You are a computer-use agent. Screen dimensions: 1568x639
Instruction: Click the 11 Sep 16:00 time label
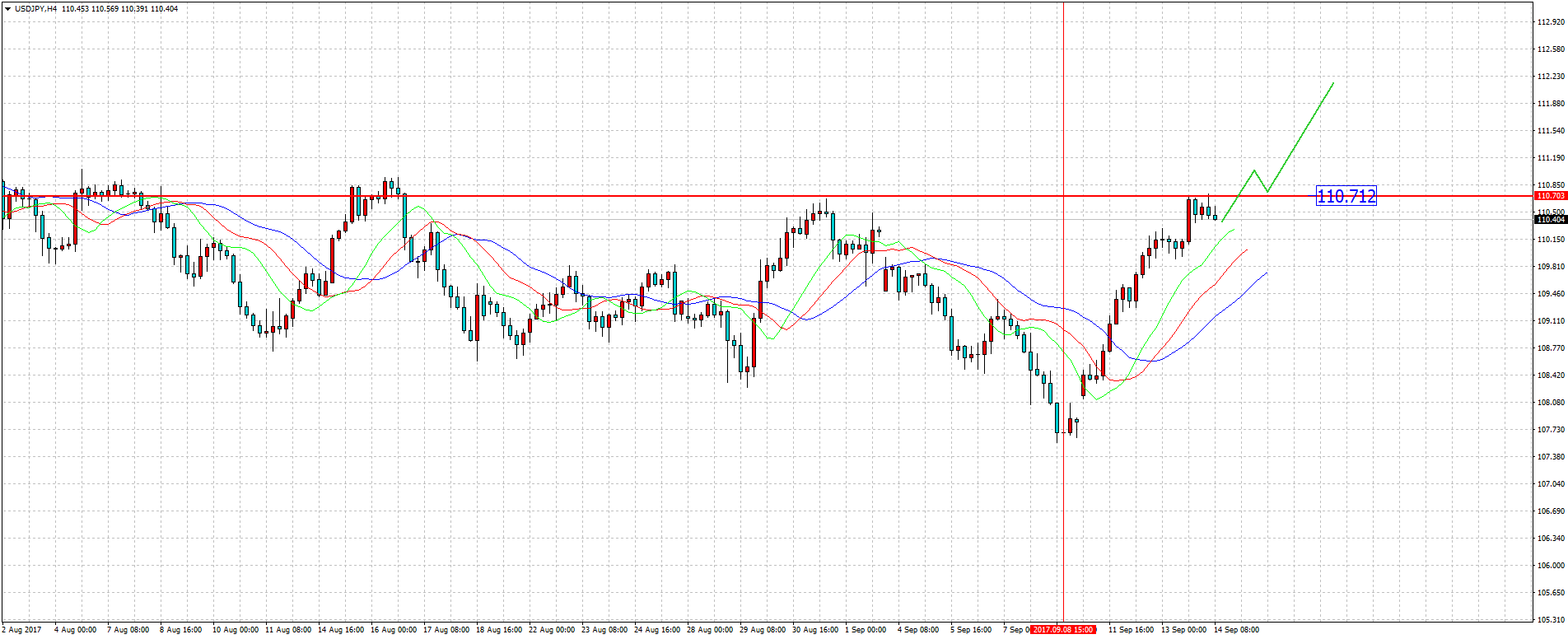tap(1131, 630)
